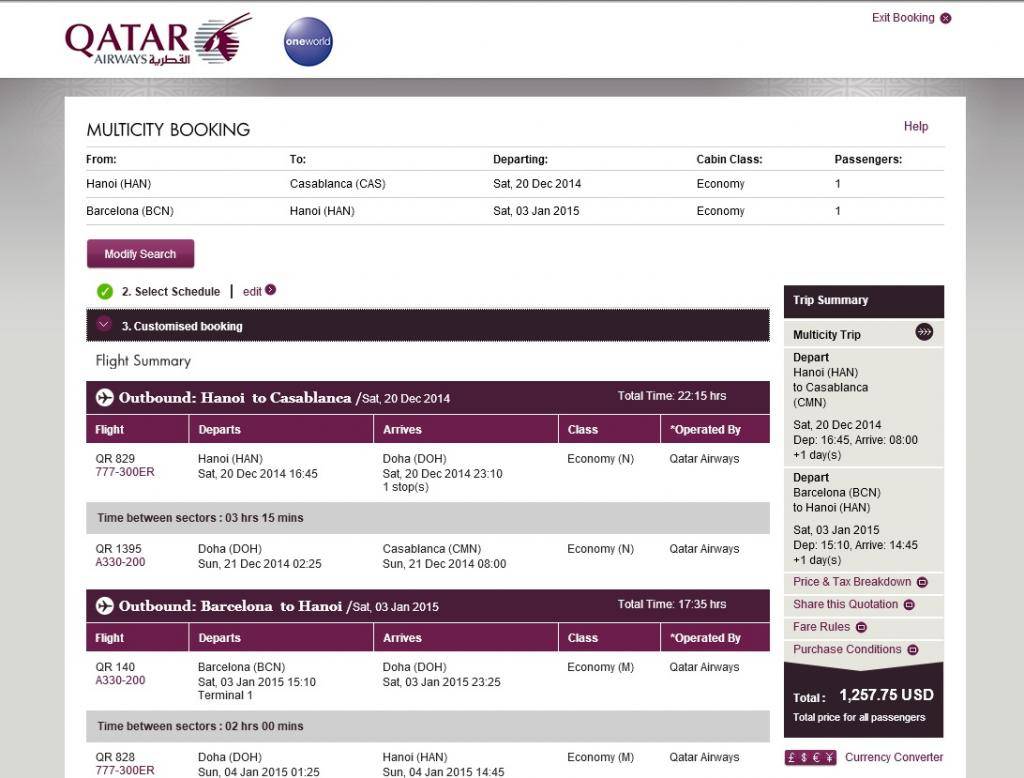Click the Sat, 03 Jan 2015 departing date cell
The height and width of the screenshot is (778, 1024).
point(536,211)
